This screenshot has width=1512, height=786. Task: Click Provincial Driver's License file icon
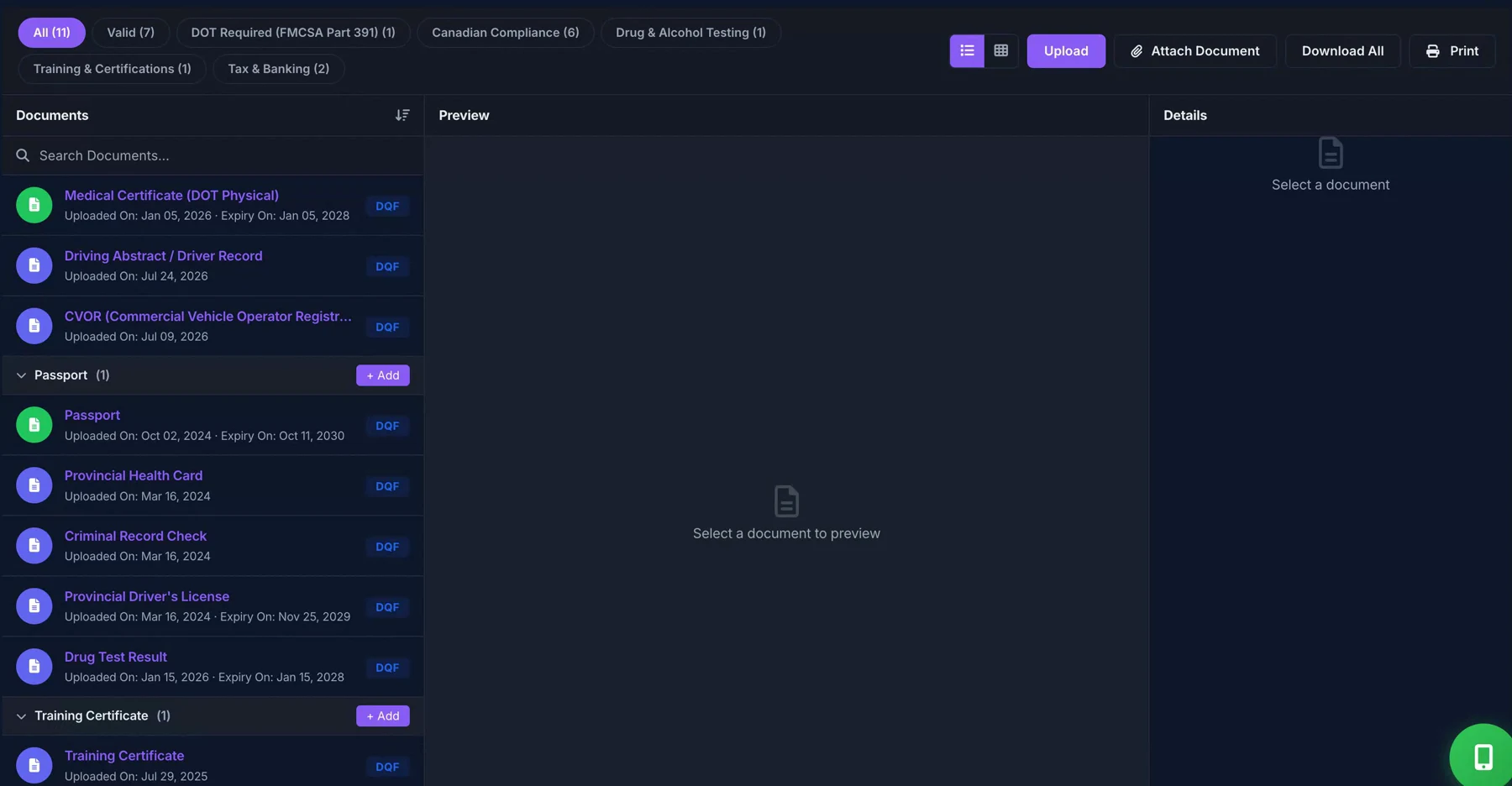(x=34, y=606)
